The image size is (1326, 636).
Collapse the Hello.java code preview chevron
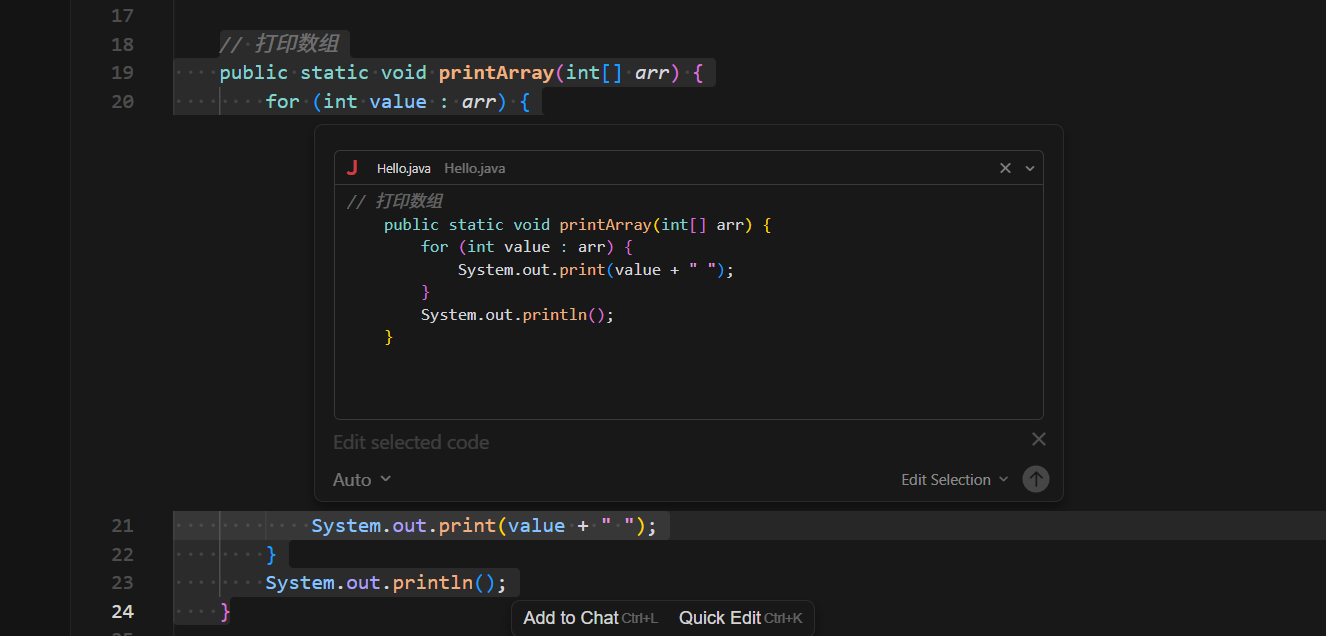click(x=1030, y=168)
